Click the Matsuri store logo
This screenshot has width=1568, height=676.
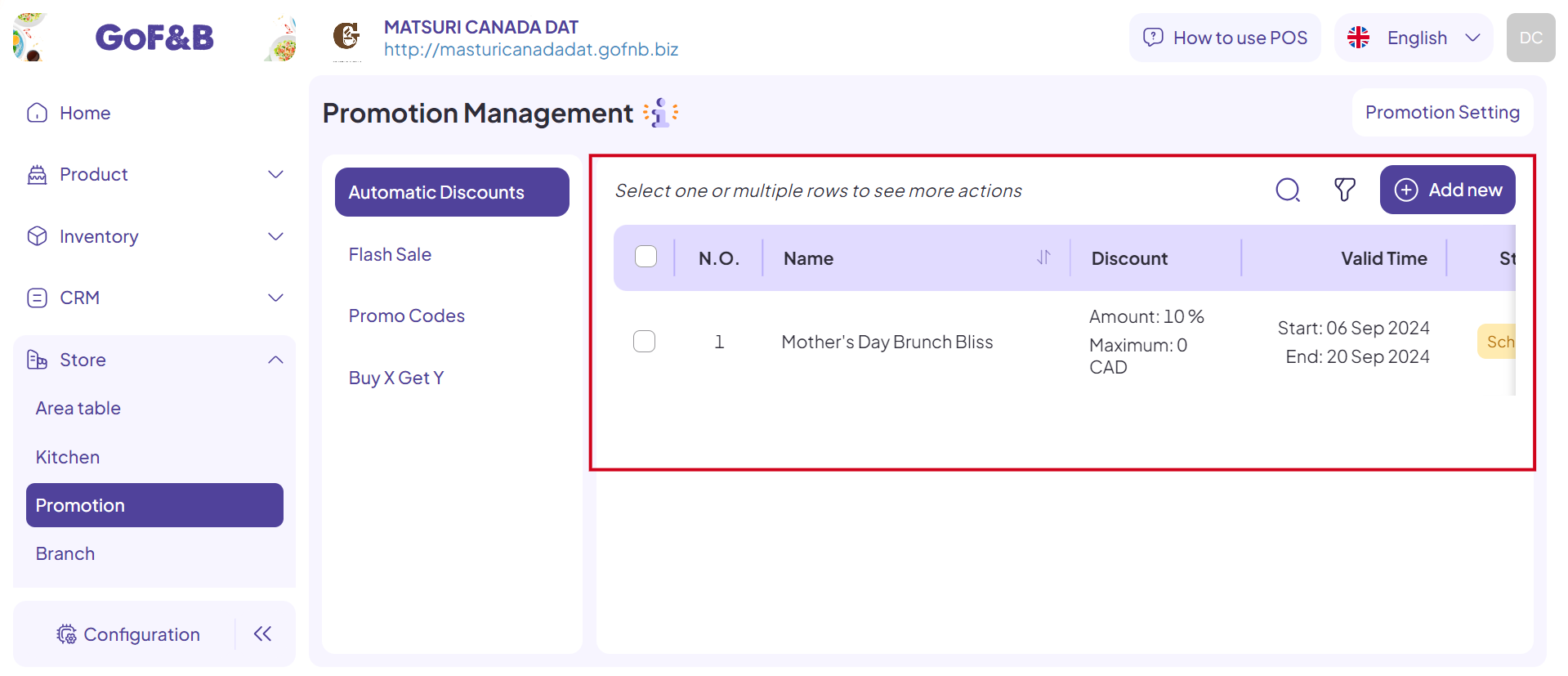347,38
